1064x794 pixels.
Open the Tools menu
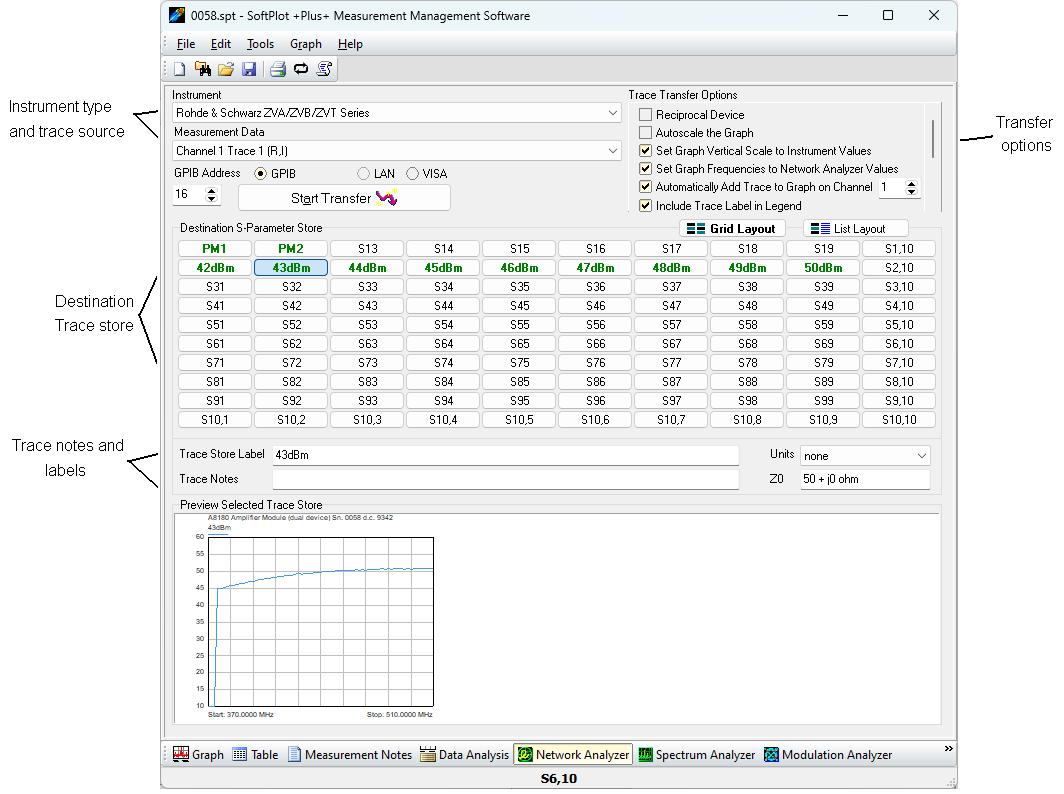pyautogui.click(x=260, y=44)
